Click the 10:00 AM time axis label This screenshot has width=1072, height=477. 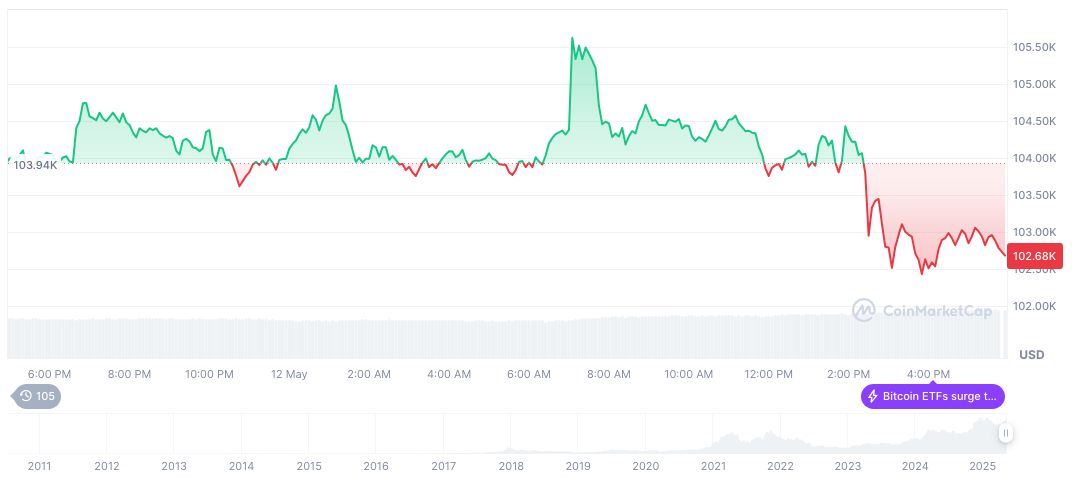coord(689,374)
